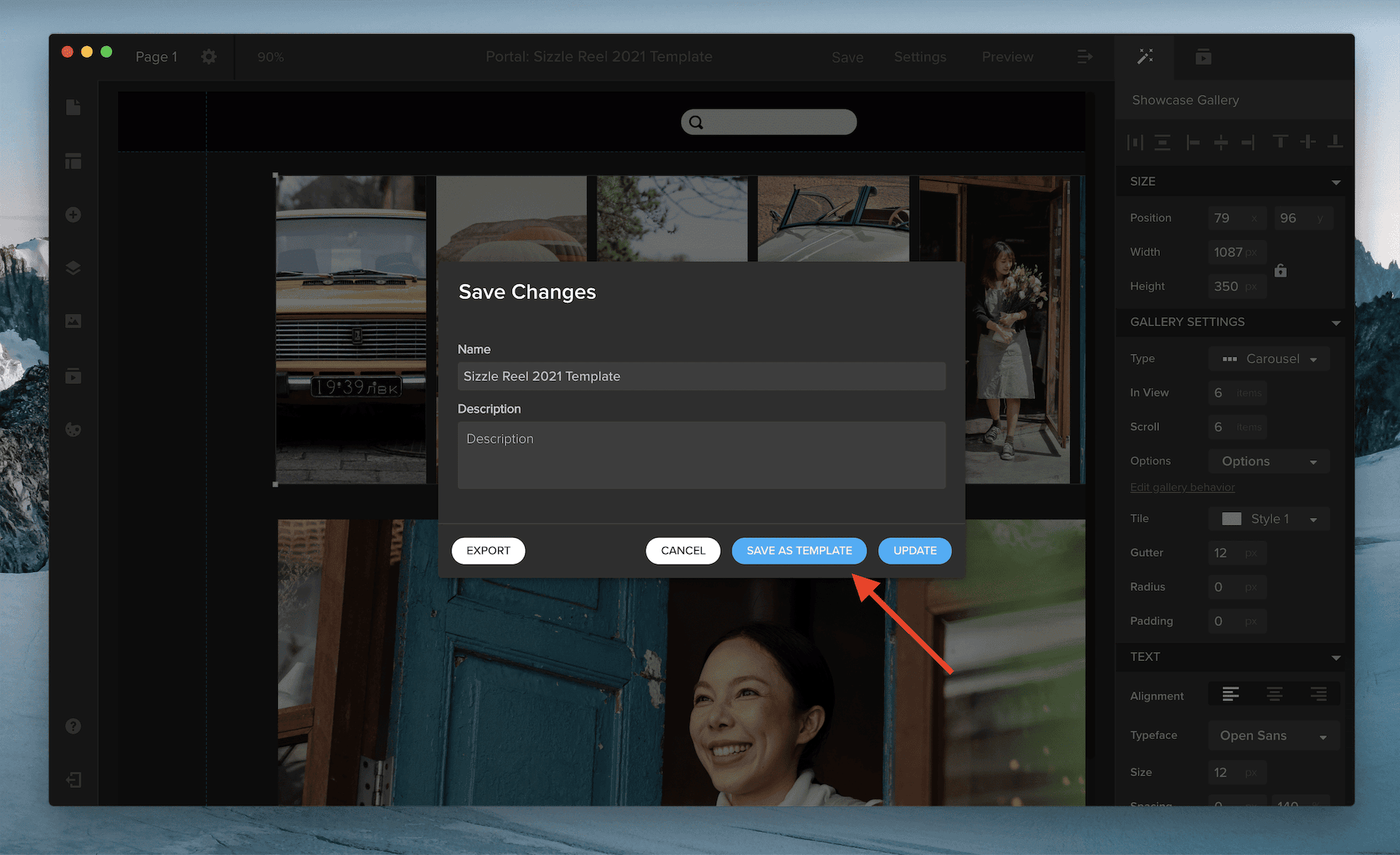Click the canvas search bar
The image size is (1400, 855).
(x=769, y=122)
